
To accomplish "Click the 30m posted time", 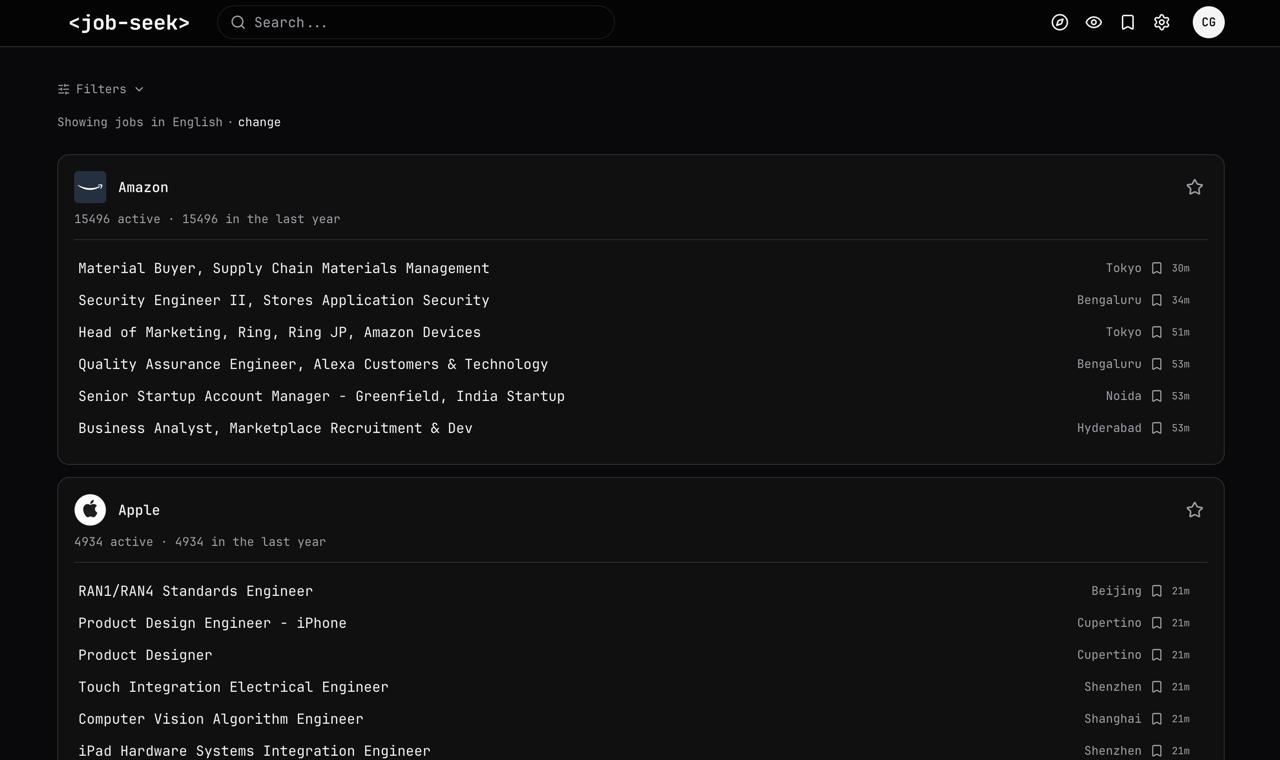I will pyautogui.click(x=1181, y=268).
